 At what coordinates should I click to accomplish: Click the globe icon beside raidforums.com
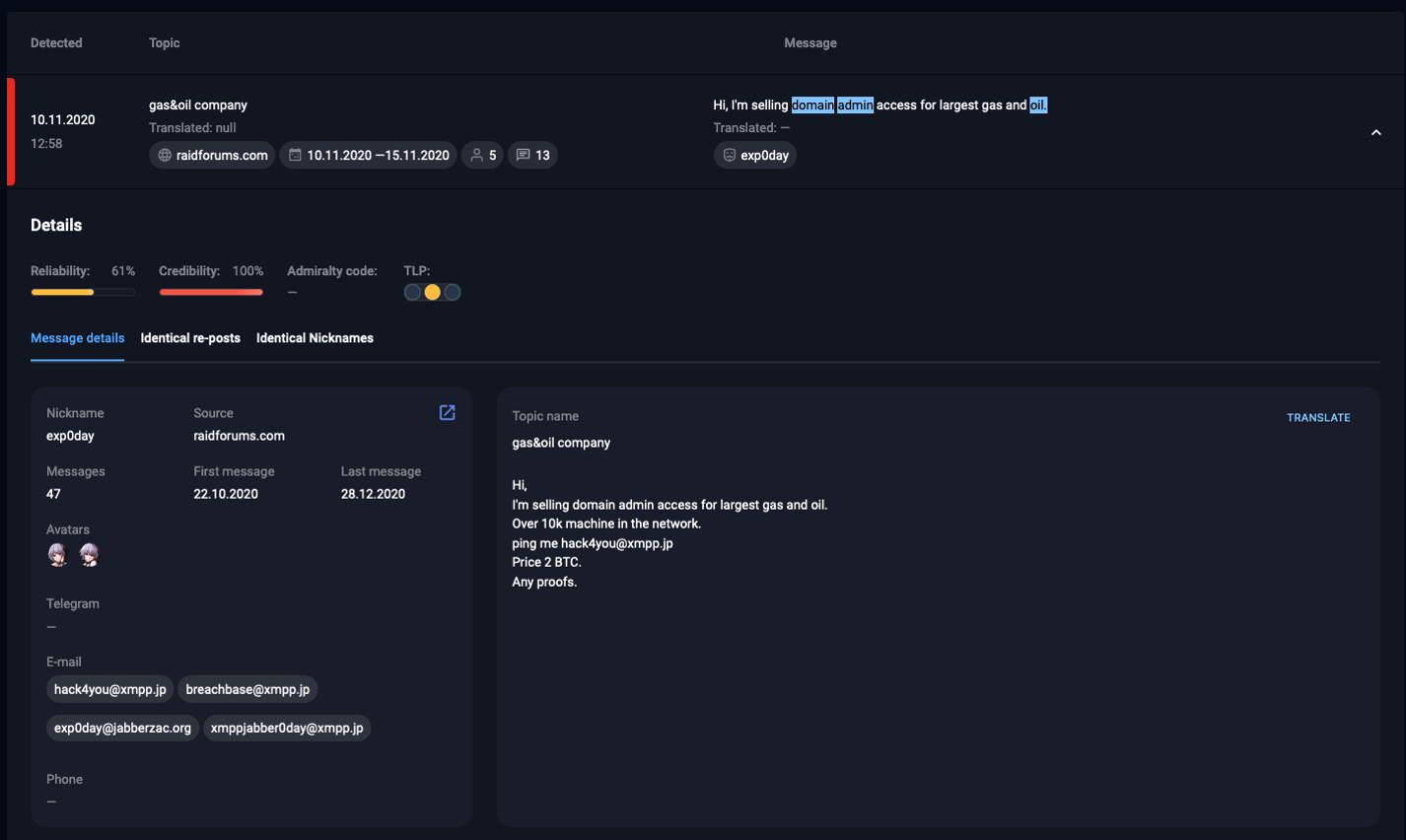pyautogui.click(x=165, y=155)
